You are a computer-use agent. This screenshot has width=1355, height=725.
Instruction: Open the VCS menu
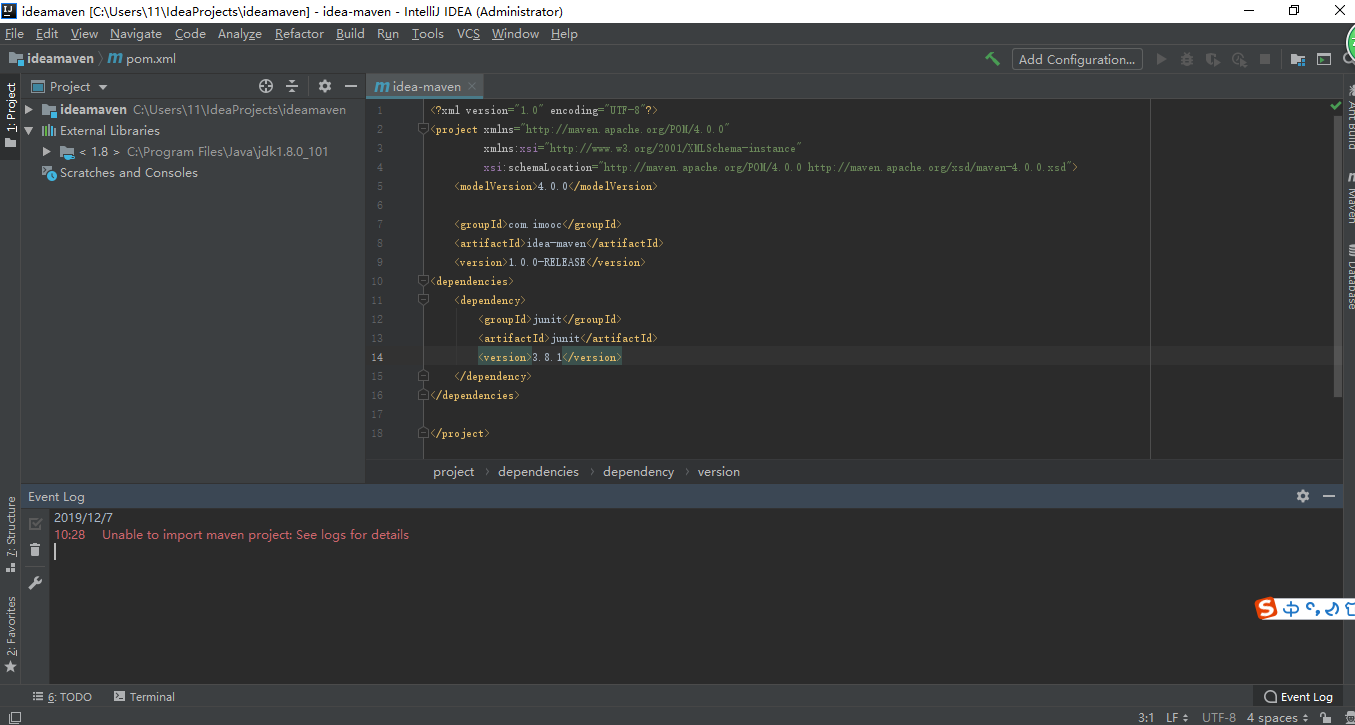point(468,33)
